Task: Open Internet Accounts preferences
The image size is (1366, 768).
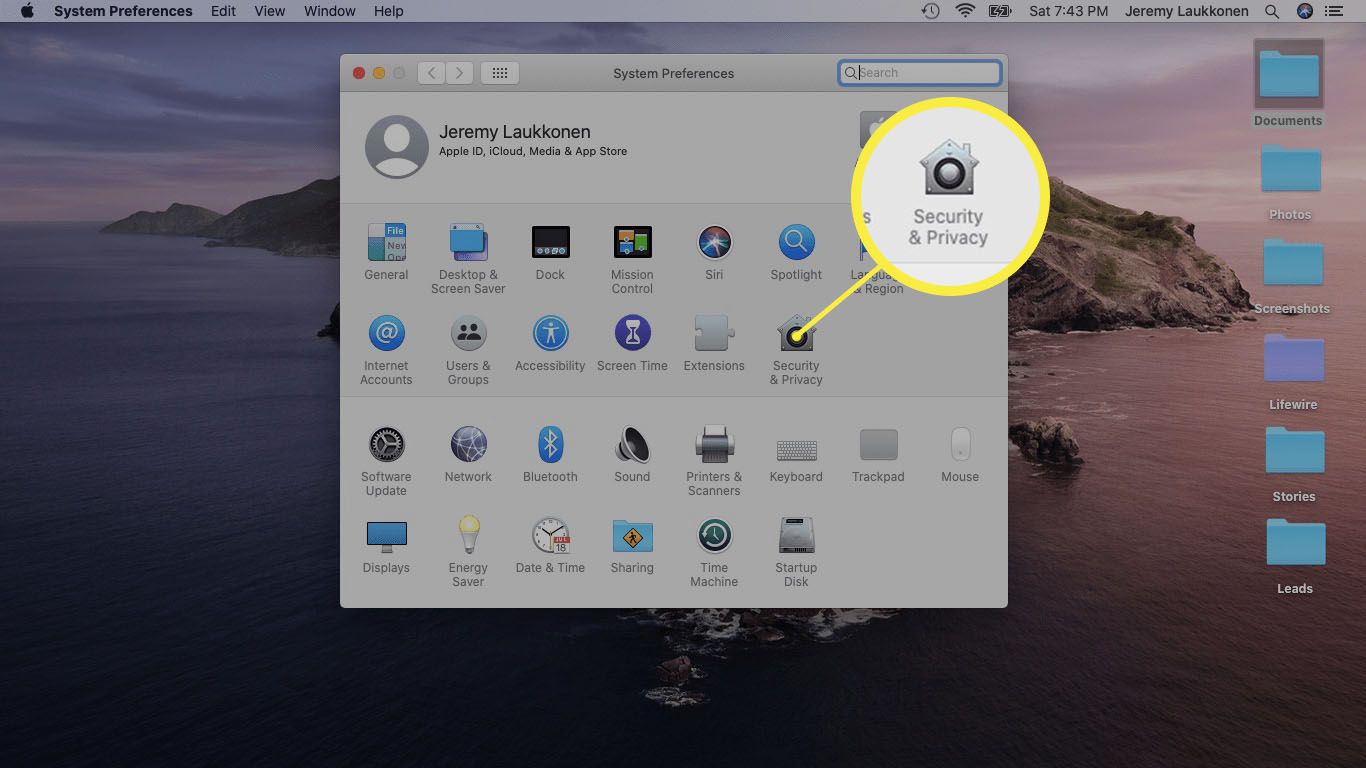Action: click(x=386, y=350)
